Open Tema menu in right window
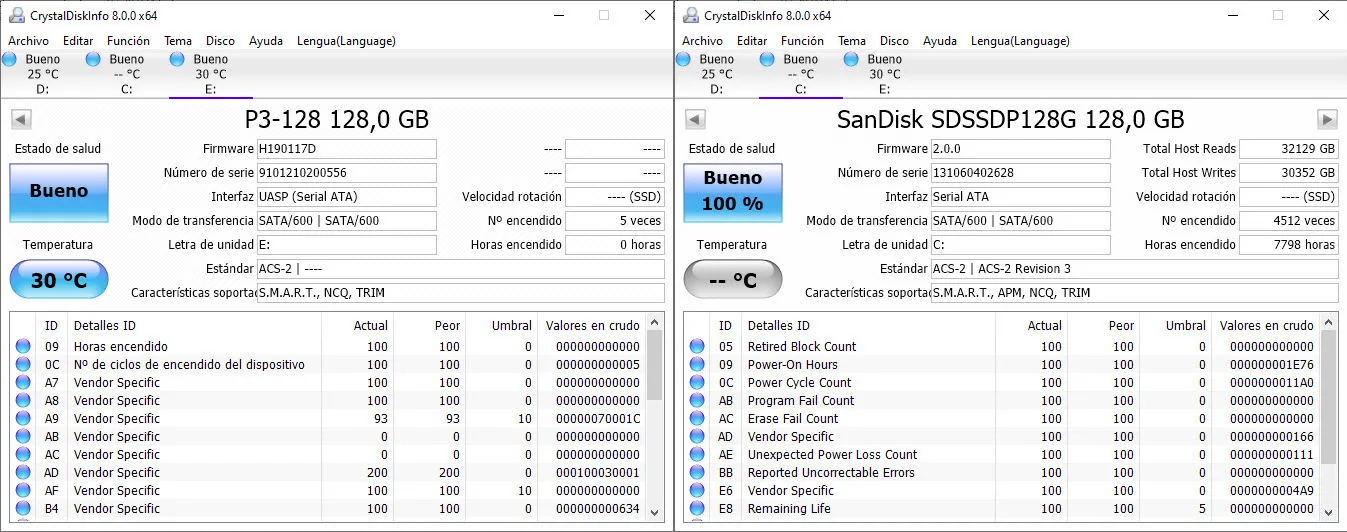The height and width of the screenshot is (532, 1347). click(x=852, y=41)
